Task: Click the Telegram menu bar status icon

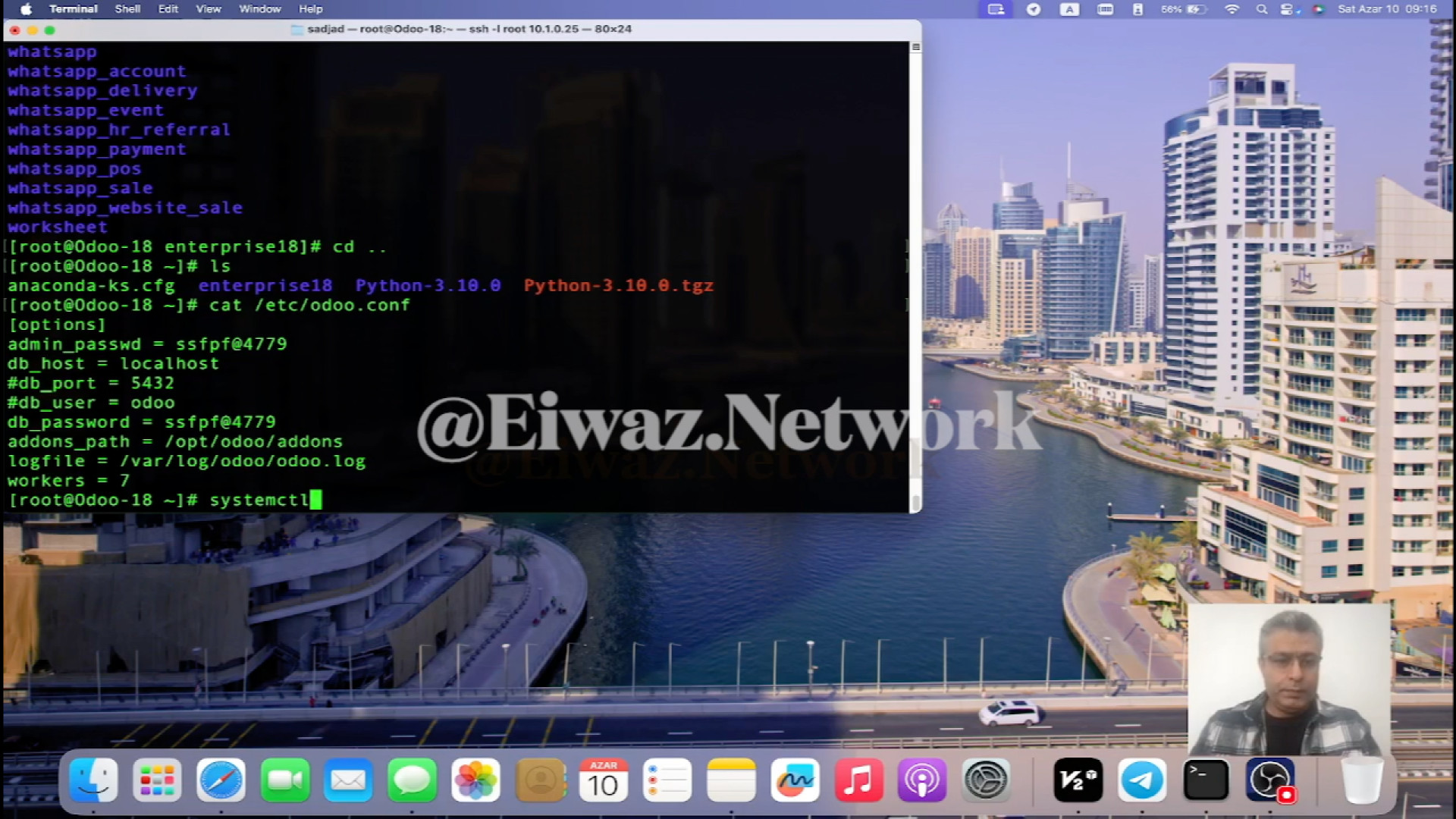Action: click(1034, 9)
